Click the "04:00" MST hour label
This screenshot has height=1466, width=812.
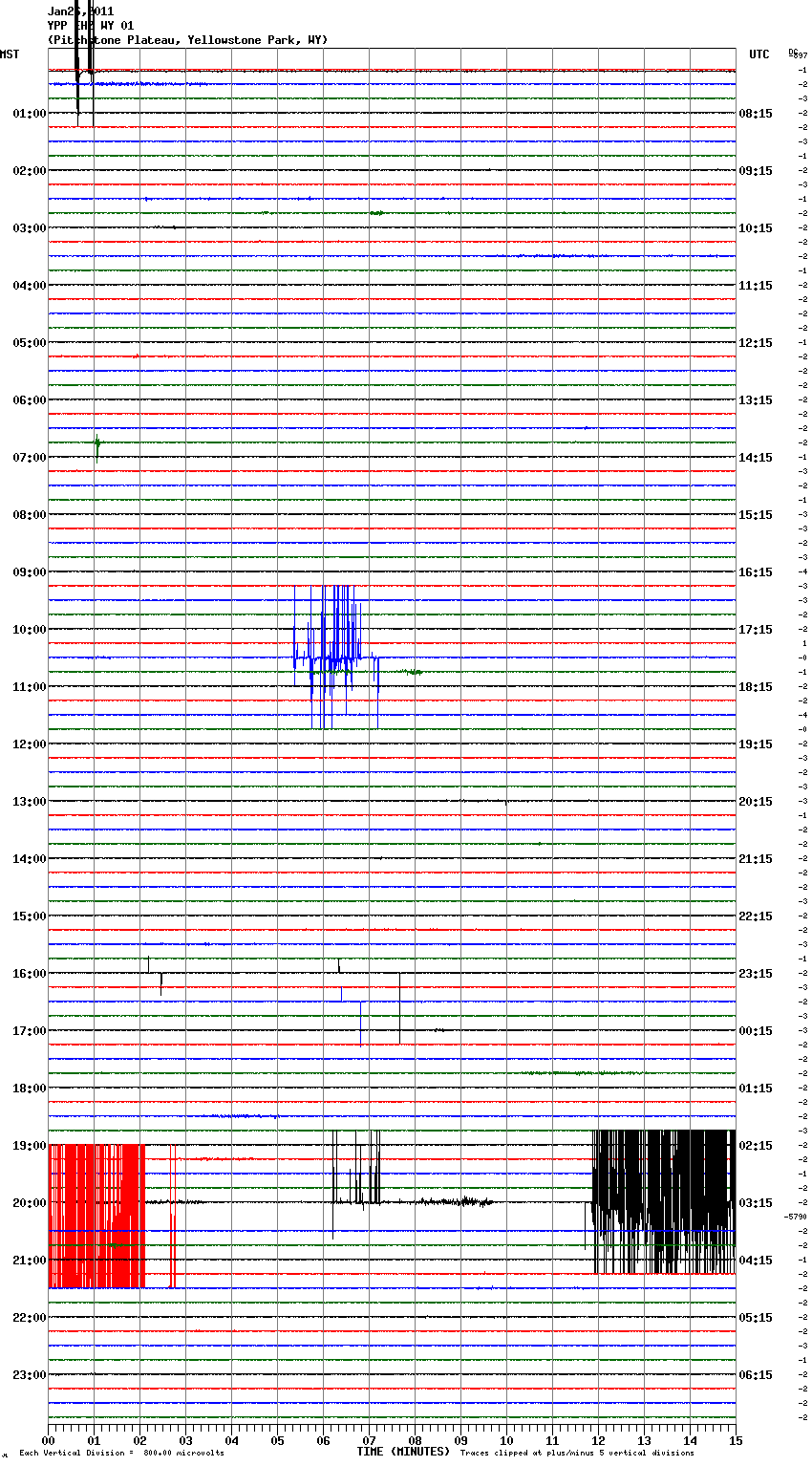click(x=29, y=286)
